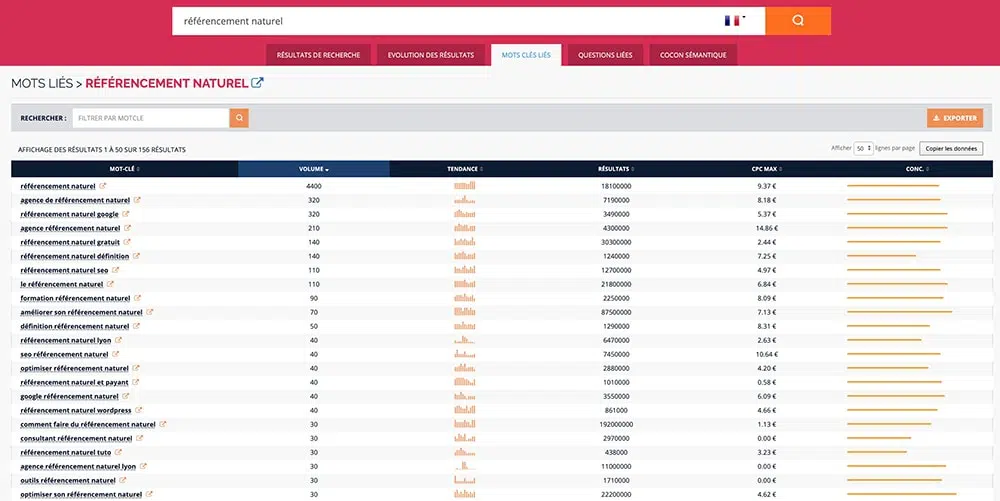Open external link icon beside RÉFÉRENCEMENT NATUREL heading

coord(257,82)
